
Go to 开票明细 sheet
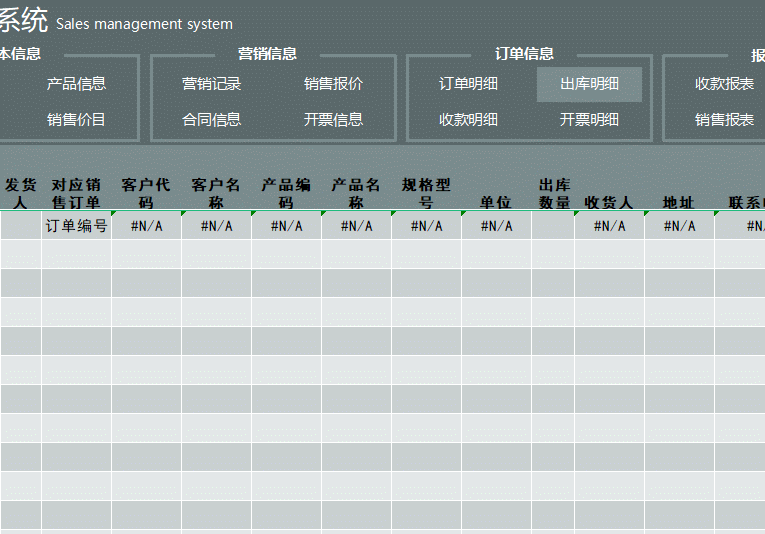(589, 119)
